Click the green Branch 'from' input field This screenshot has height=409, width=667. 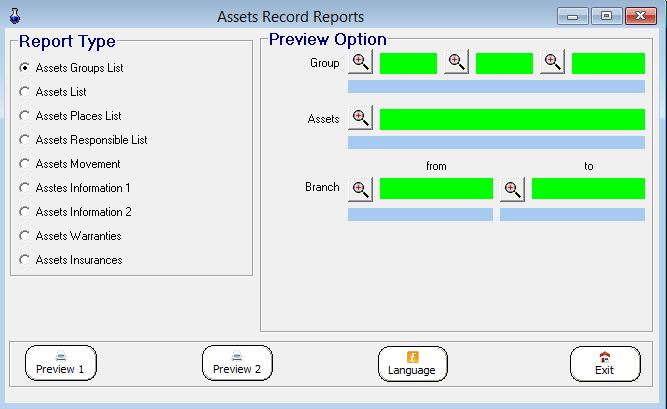coord(436,188)
